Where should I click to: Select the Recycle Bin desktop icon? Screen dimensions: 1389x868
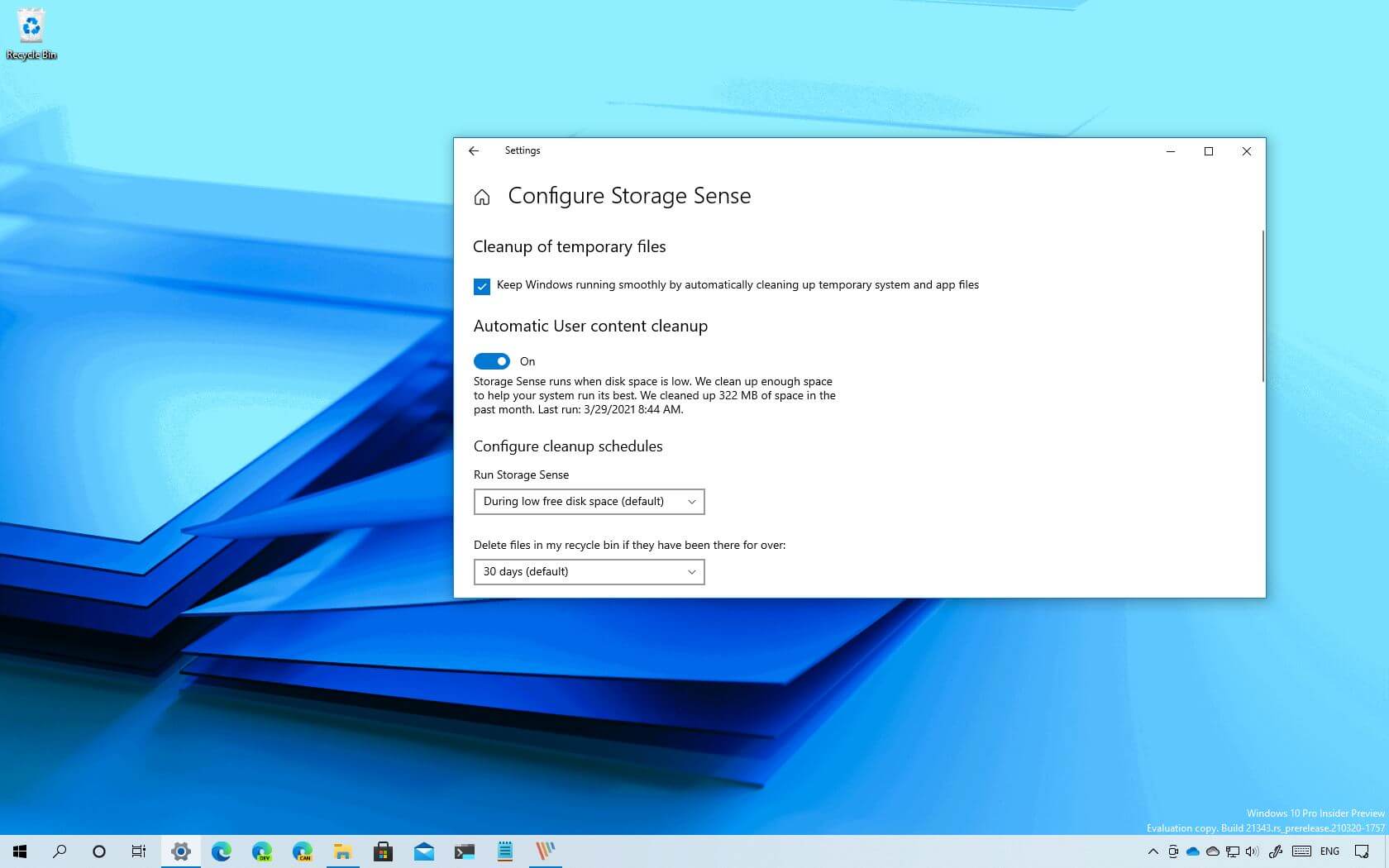pos(31,34)
